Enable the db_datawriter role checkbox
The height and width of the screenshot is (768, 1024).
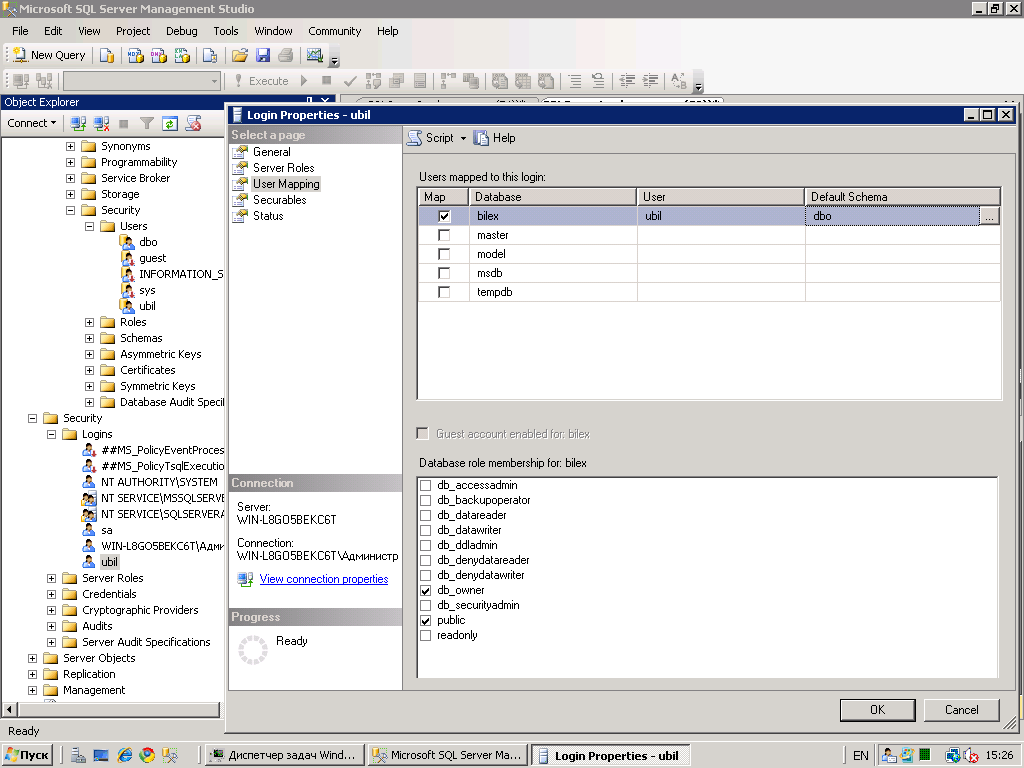(426, 530)
